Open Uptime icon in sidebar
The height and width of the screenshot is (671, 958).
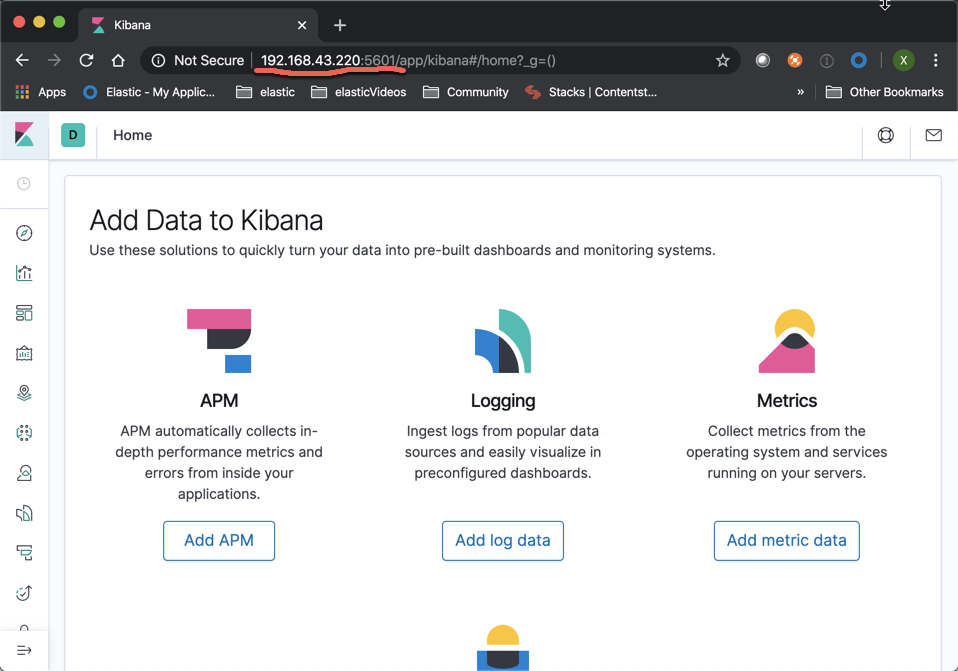(24, 593)
